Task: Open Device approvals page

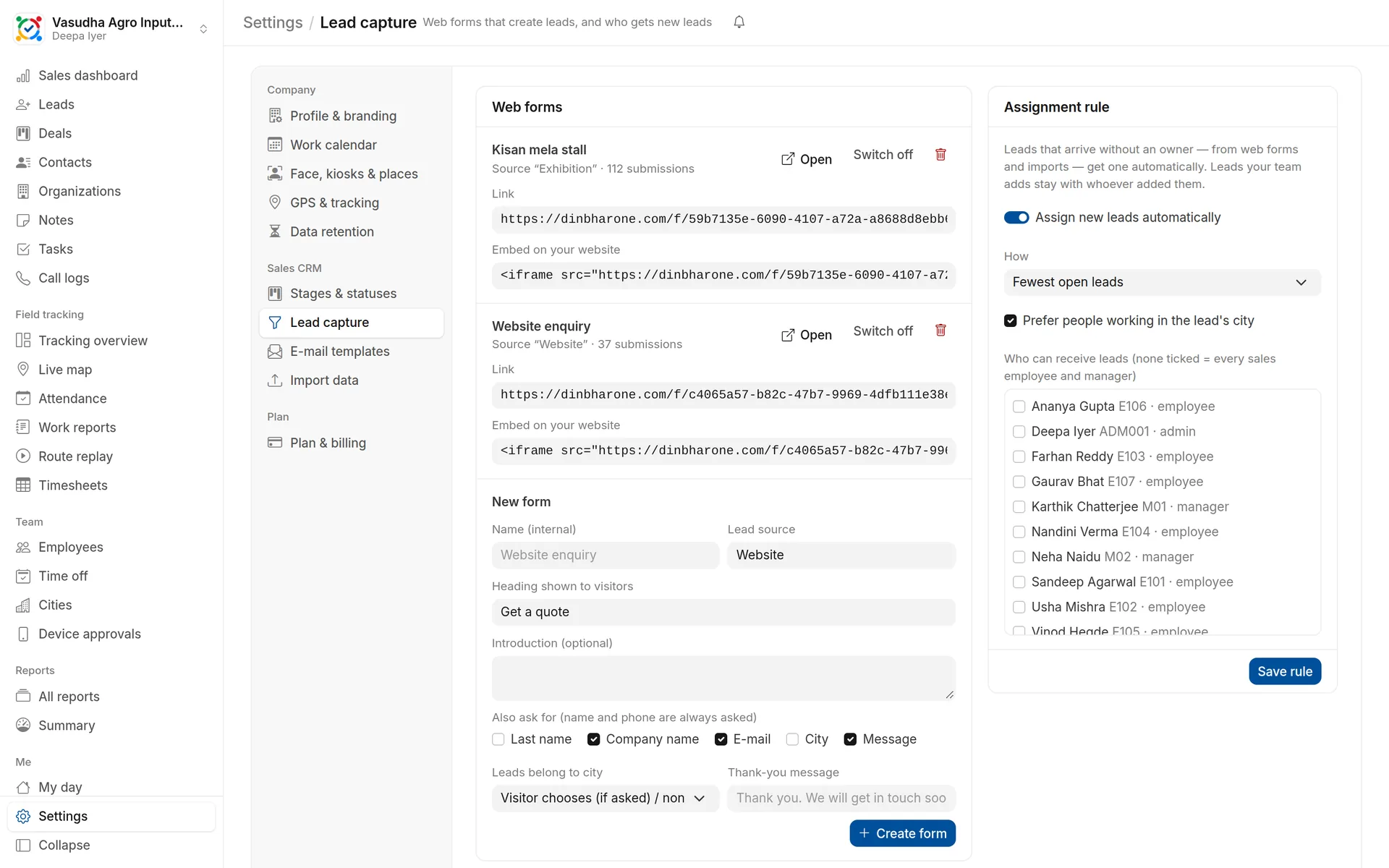Action: click(x=111, y=634)
